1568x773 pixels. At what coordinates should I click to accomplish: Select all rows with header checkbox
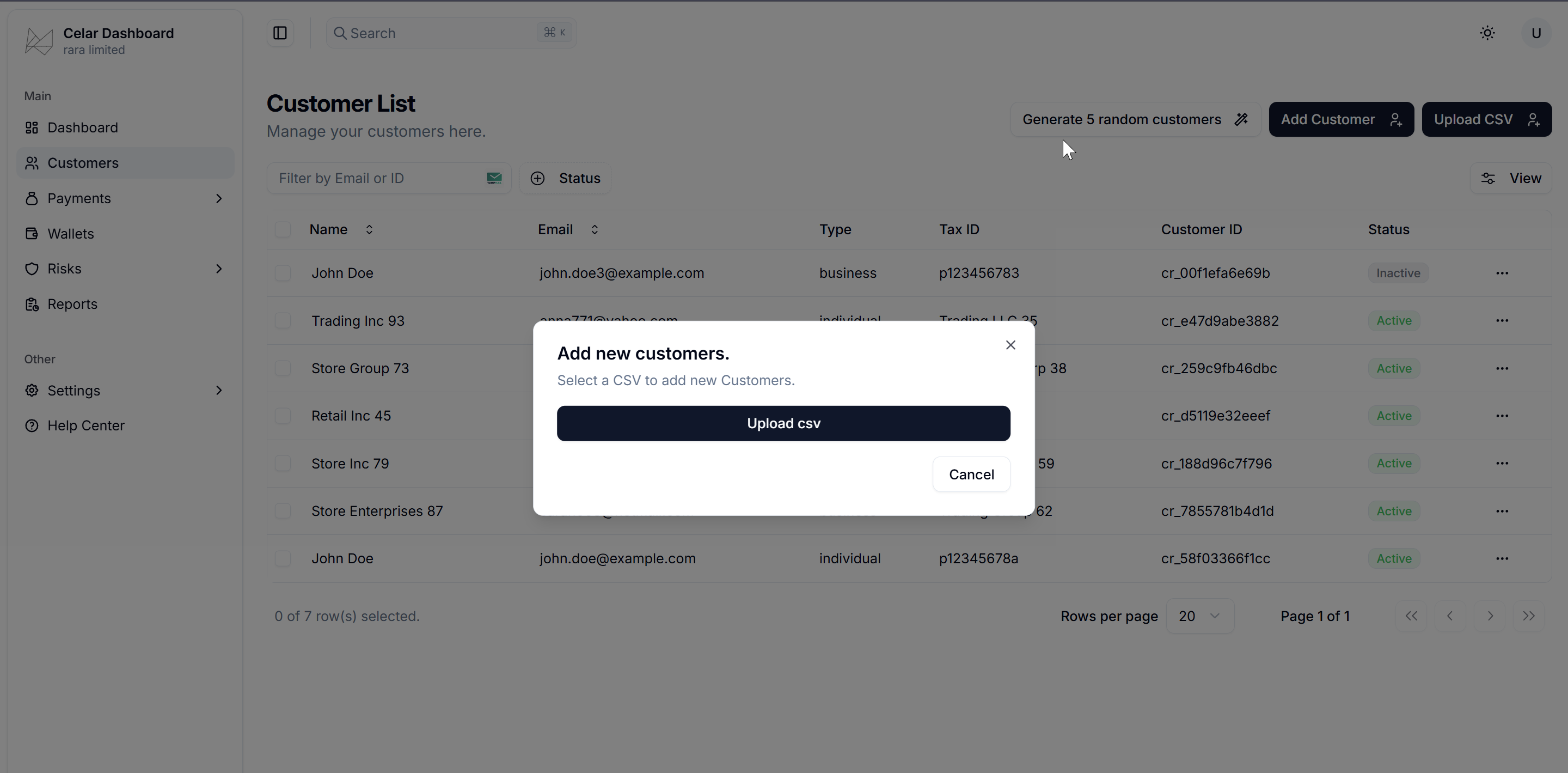coord(283,230)
